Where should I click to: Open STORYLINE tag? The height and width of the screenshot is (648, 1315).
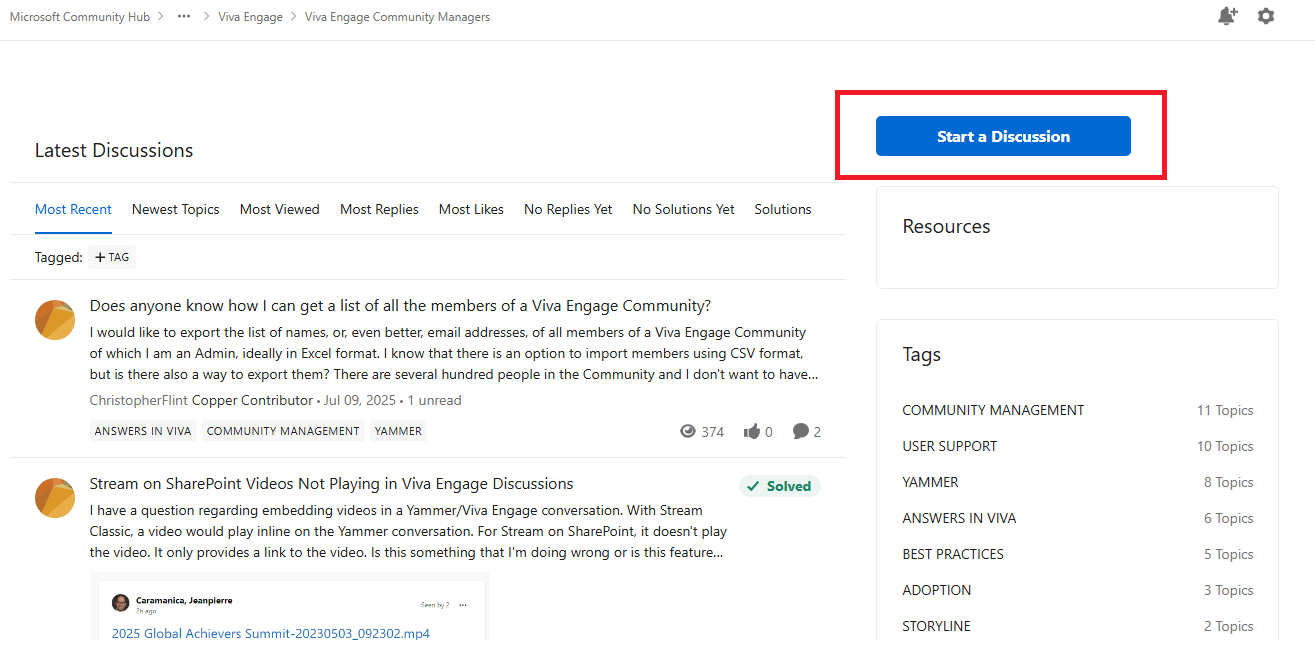click(936, 626)
